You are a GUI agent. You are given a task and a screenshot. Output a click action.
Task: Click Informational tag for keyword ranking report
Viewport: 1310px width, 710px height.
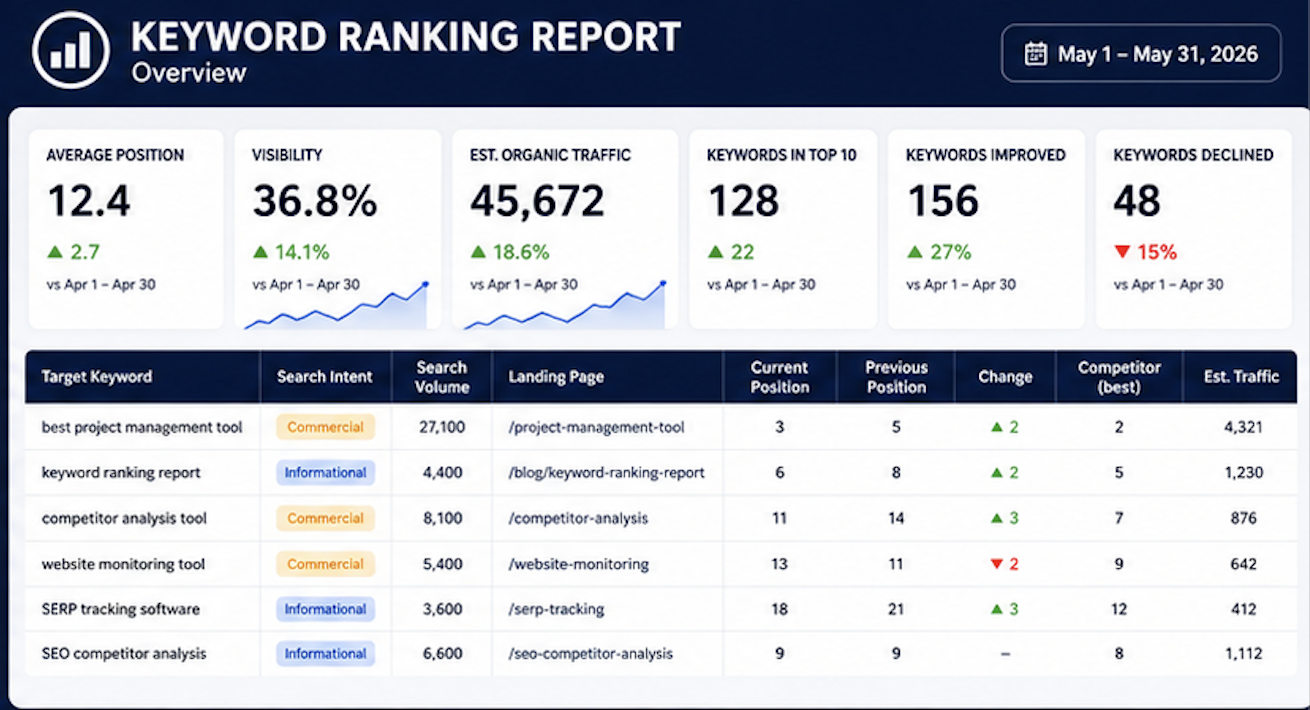coord(326,472)
